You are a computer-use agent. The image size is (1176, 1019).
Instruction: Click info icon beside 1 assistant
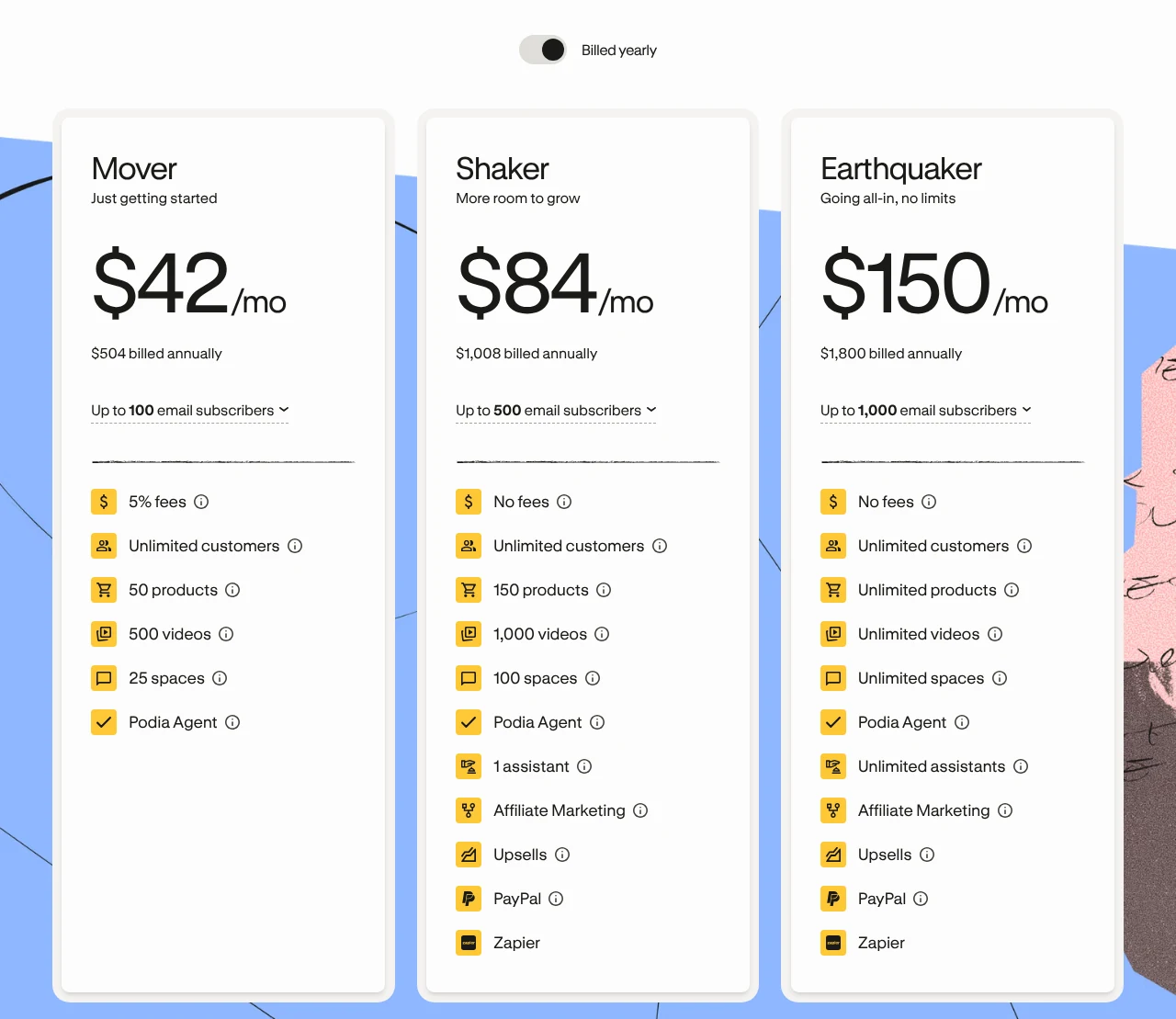pos(584,766)
